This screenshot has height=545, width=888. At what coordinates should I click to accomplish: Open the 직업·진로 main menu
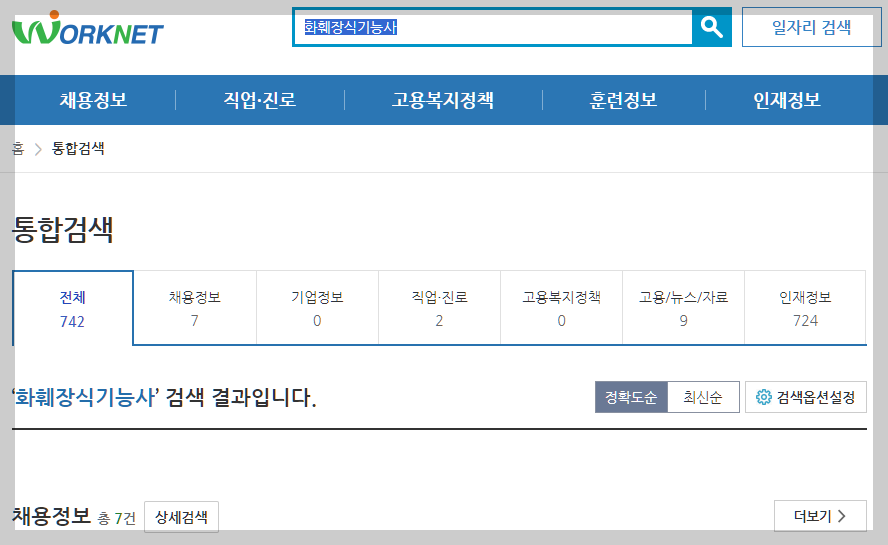click(260, 100)
